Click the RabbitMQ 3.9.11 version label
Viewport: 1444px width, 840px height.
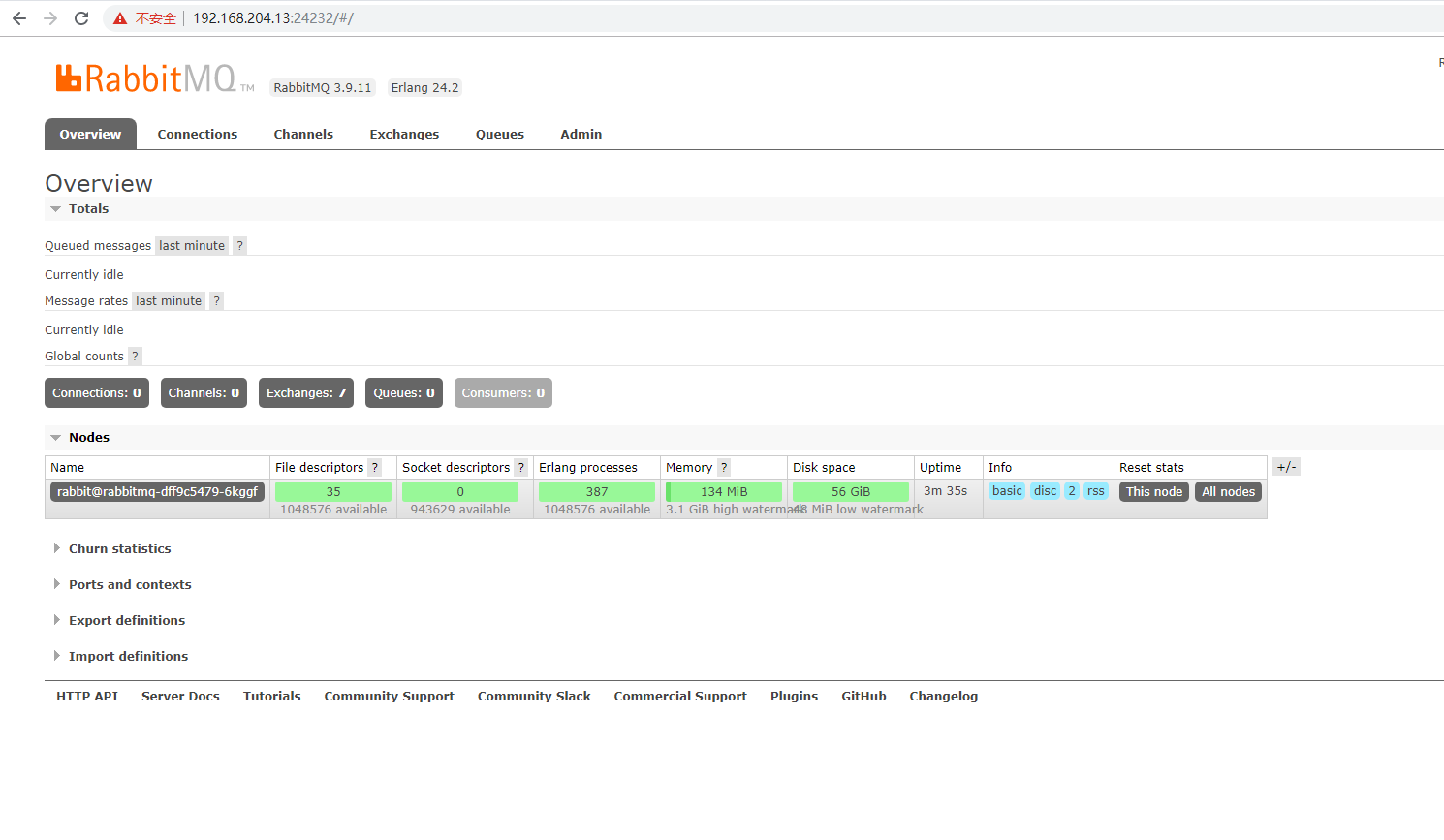coord(323,87)
